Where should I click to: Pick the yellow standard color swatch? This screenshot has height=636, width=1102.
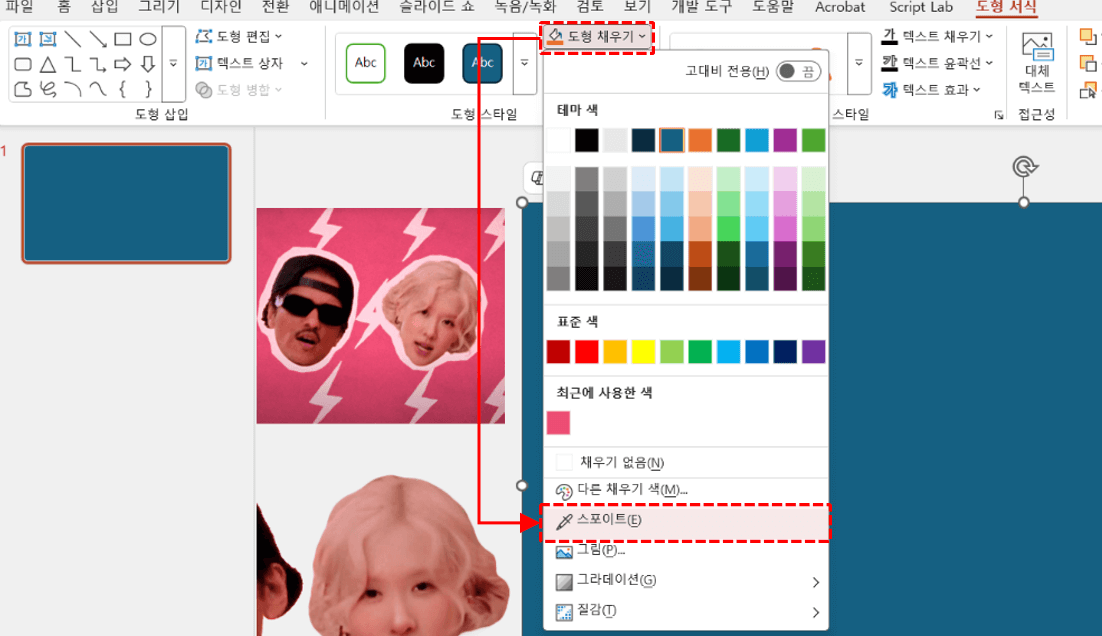(643, 351)
